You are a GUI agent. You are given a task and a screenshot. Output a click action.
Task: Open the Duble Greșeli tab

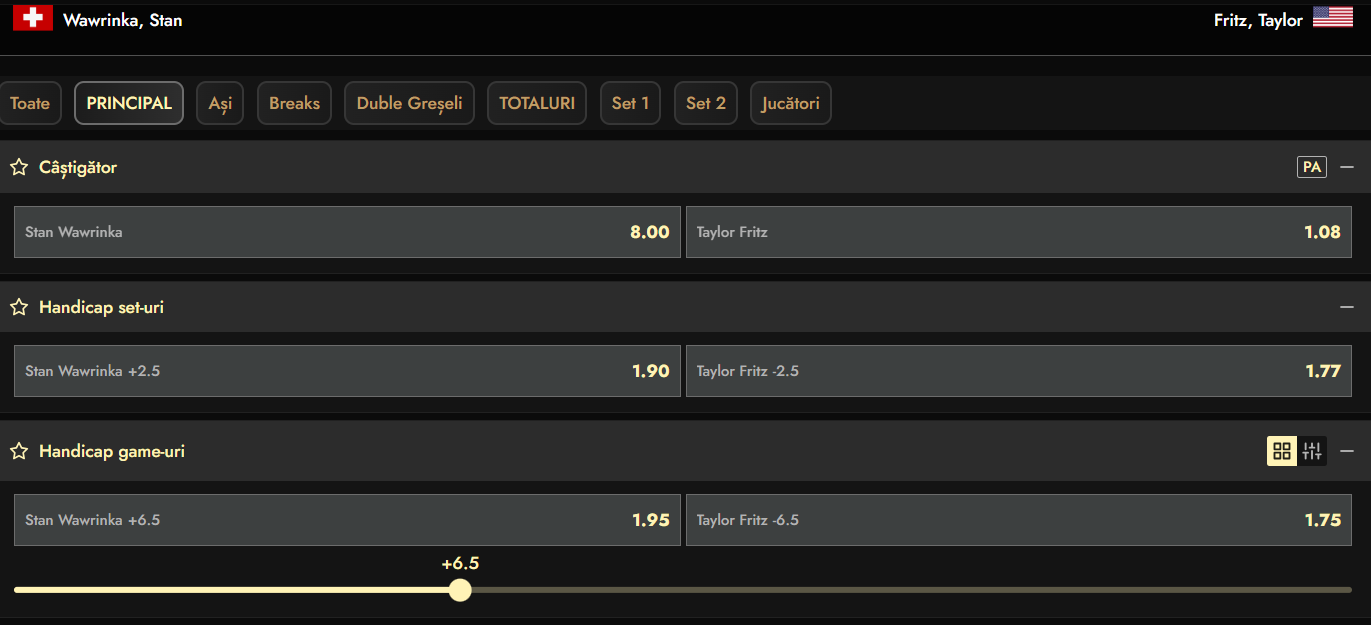click(x=409, y=103)
